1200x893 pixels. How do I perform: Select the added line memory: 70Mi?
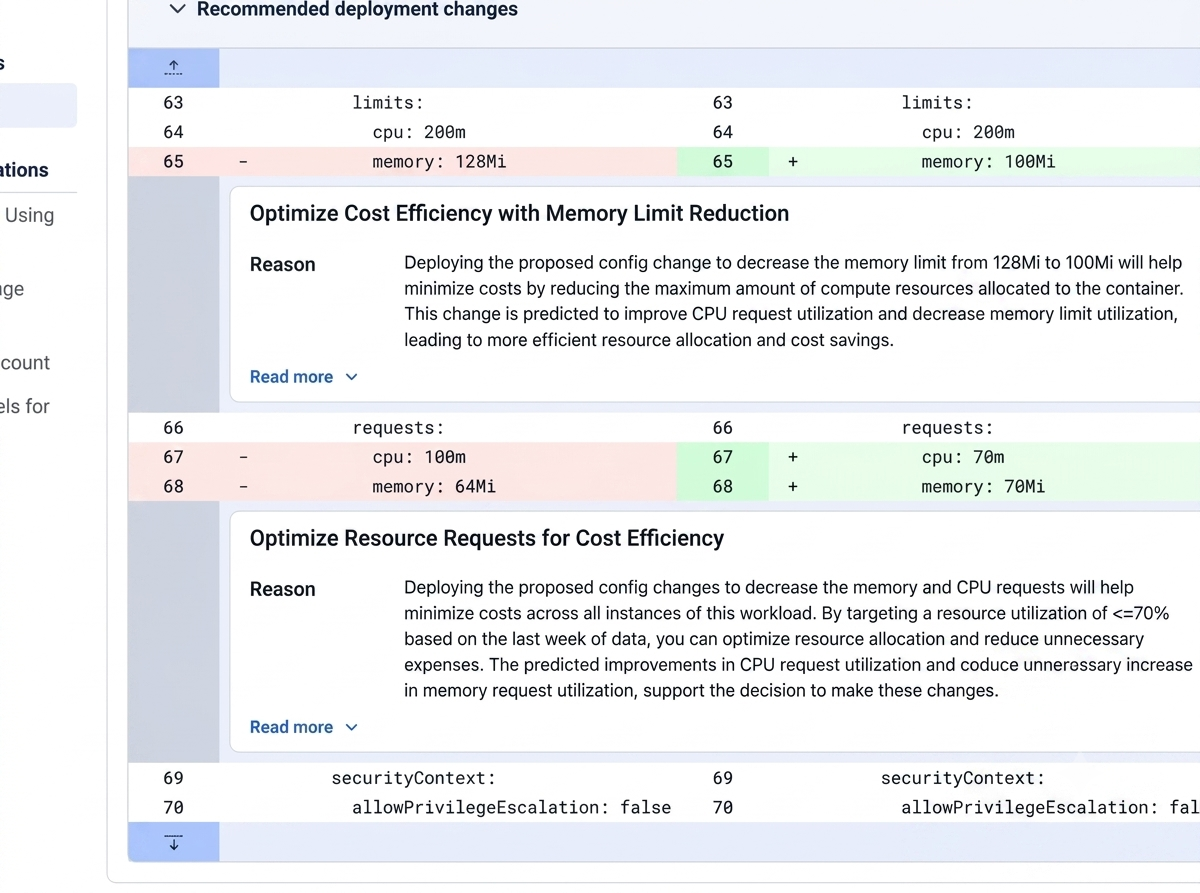(x=983, y=487)
